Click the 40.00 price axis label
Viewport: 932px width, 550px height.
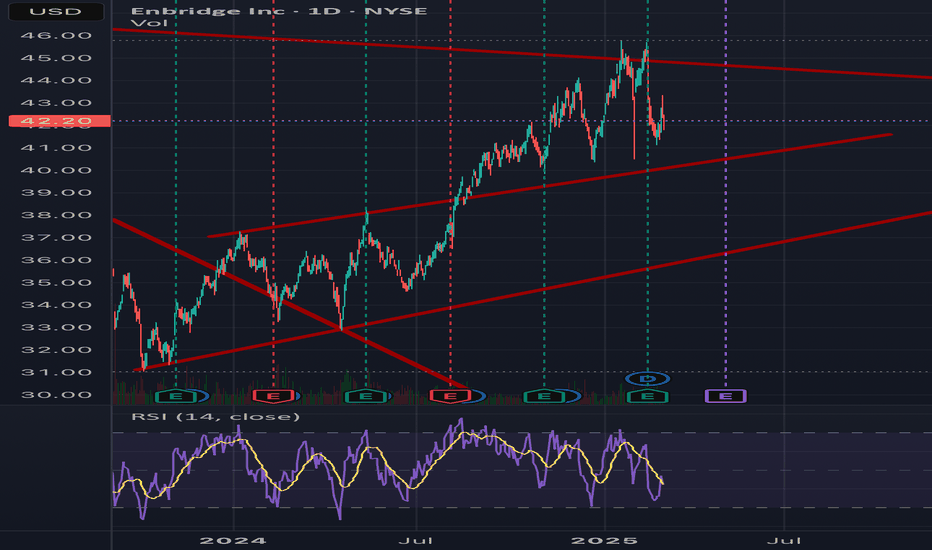(56, 170)
